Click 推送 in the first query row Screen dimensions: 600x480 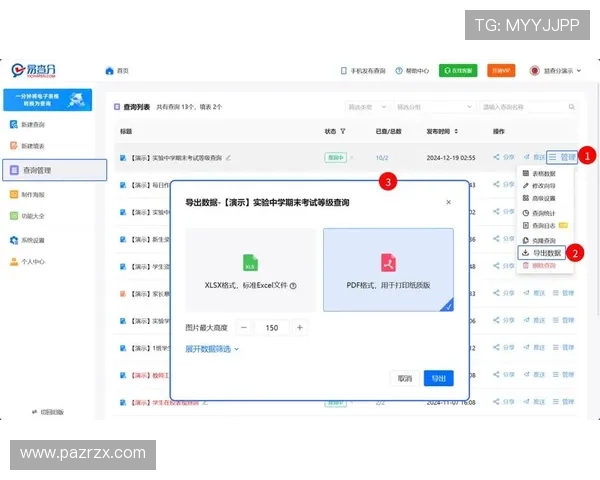pyautogui.click(x=535, y=157)
